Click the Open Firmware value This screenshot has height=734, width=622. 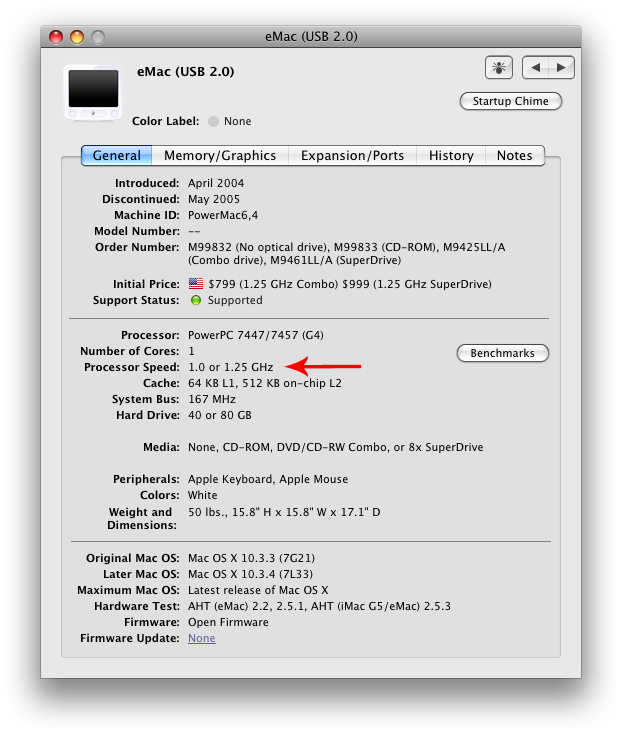click(228, 622)
